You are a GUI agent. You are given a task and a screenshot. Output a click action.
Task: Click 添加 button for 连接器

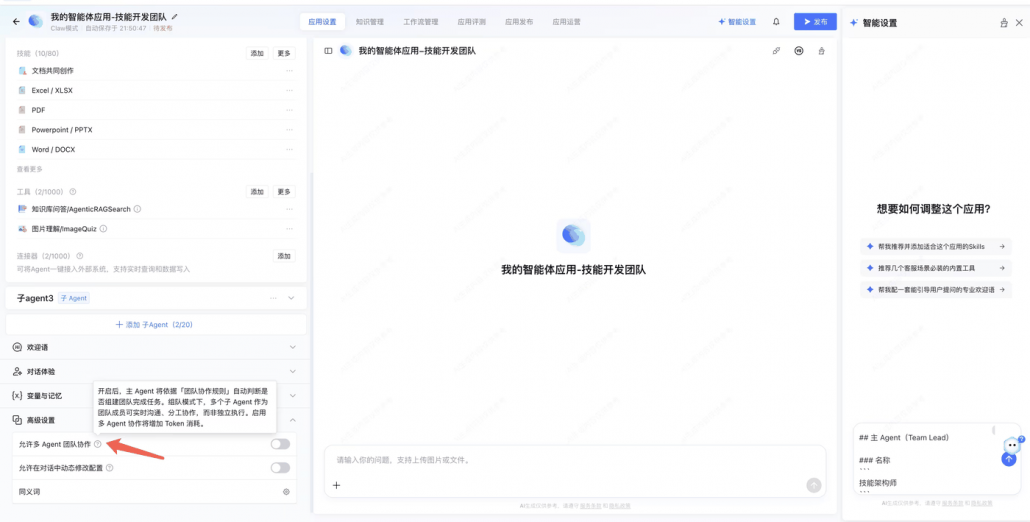[284, 256]
